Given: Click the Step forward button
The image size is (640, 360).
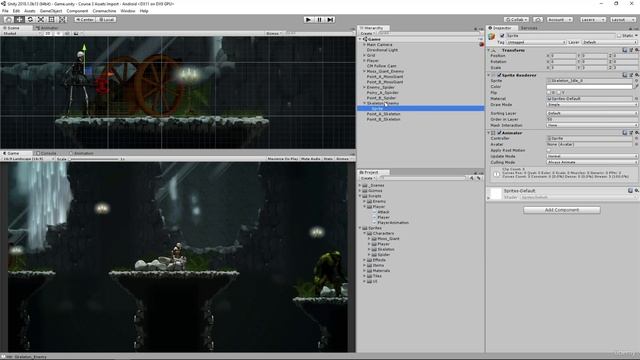Looking at the screenshot, I should tap(331, 20).
